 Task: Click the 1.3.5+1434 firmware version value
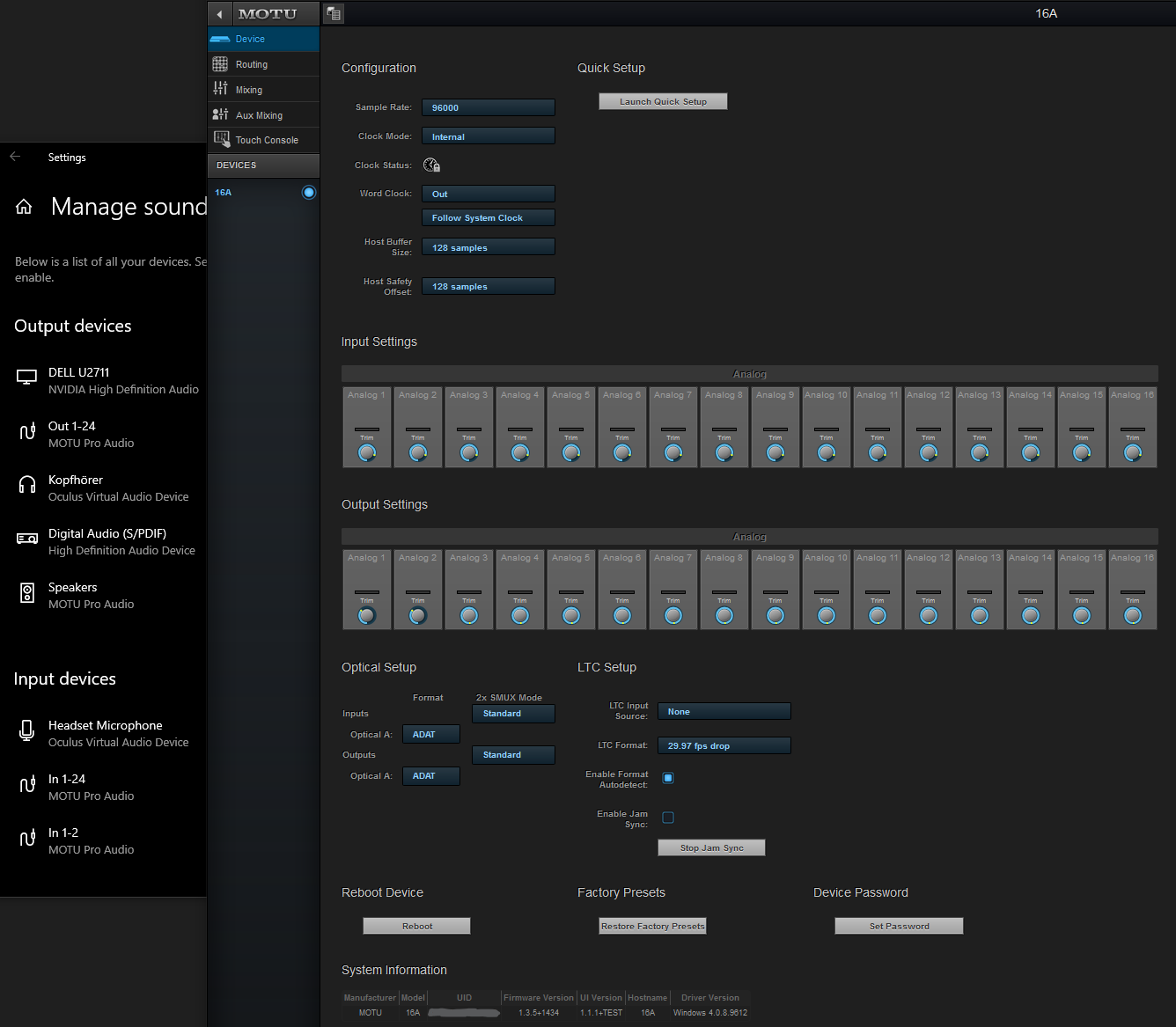[539, 1013]
